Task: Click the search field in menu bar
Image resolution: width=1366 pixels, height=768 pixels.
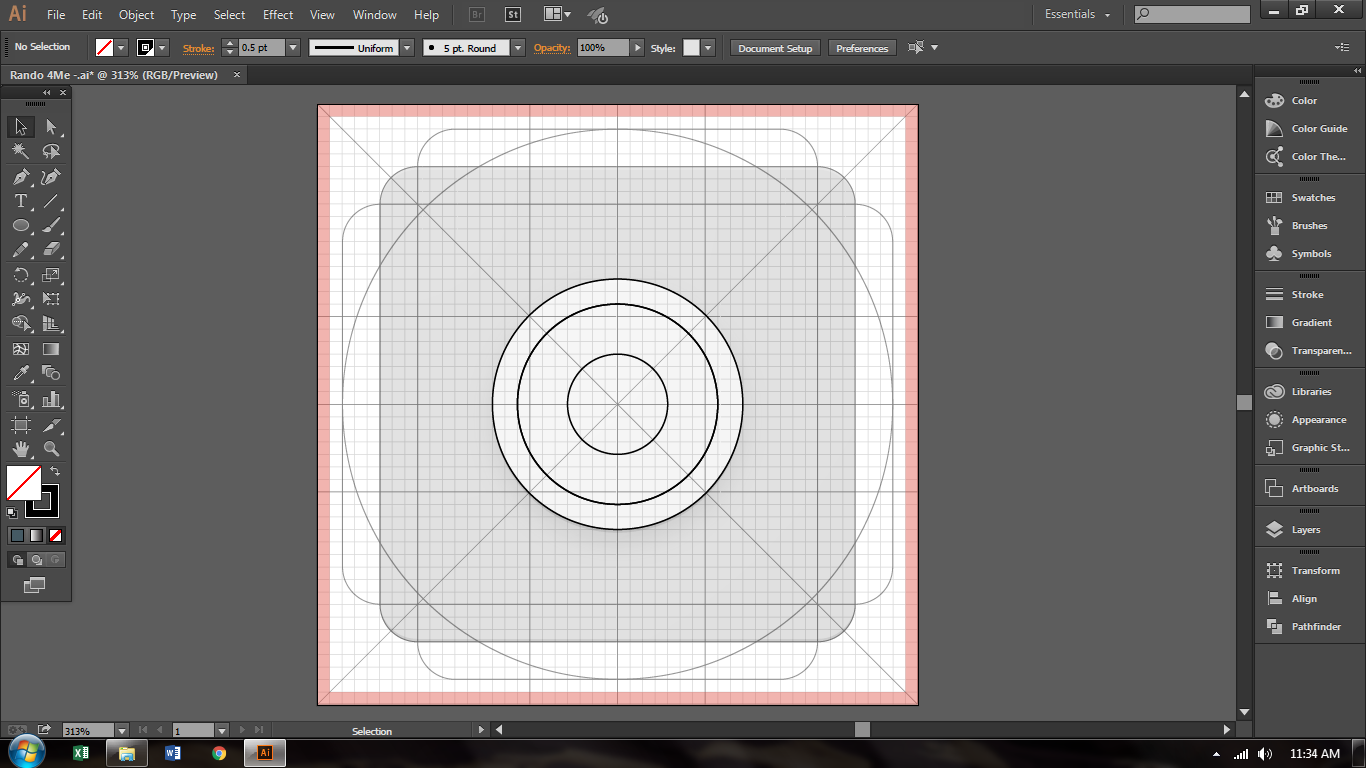Action: [x=1192, y=15]
